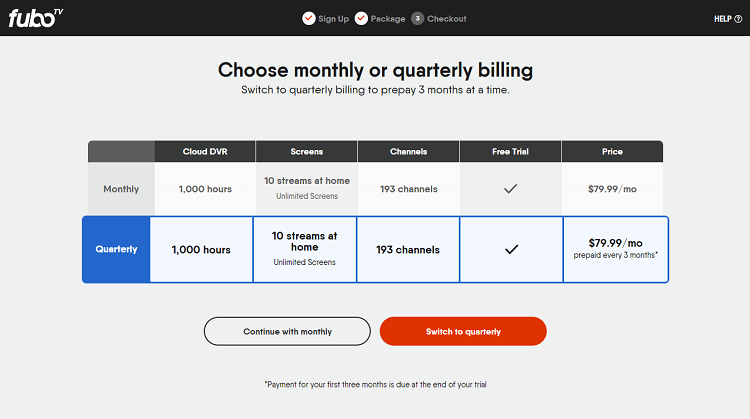Click the Free Trial column header
This screenshot has height=419, width=750.
pos(510,152)
